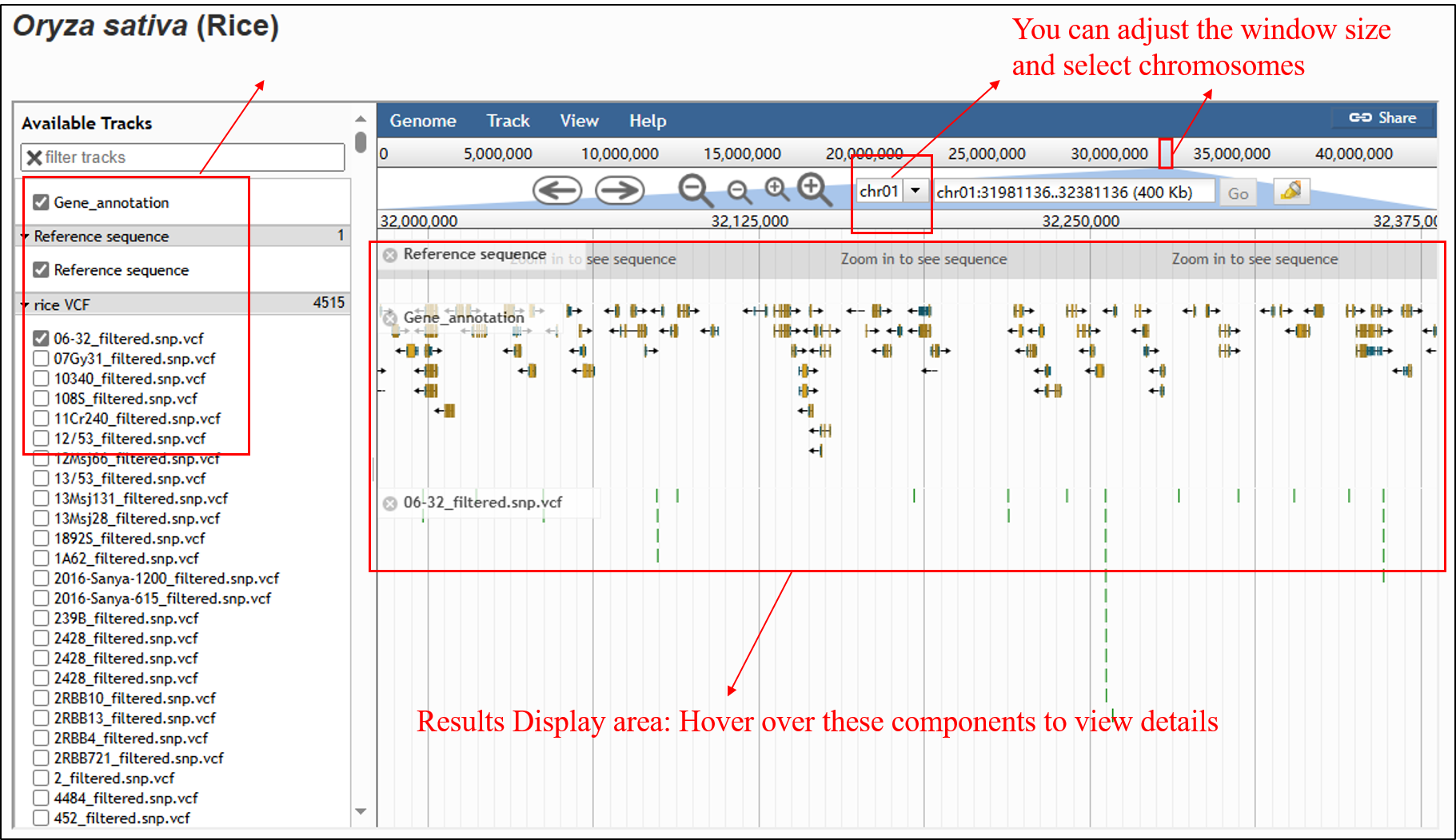Image resolution: width=1456 pixels, height=840 pixels.
Task: Pan left with the left arrow button
Action: [x=556, y=191]
